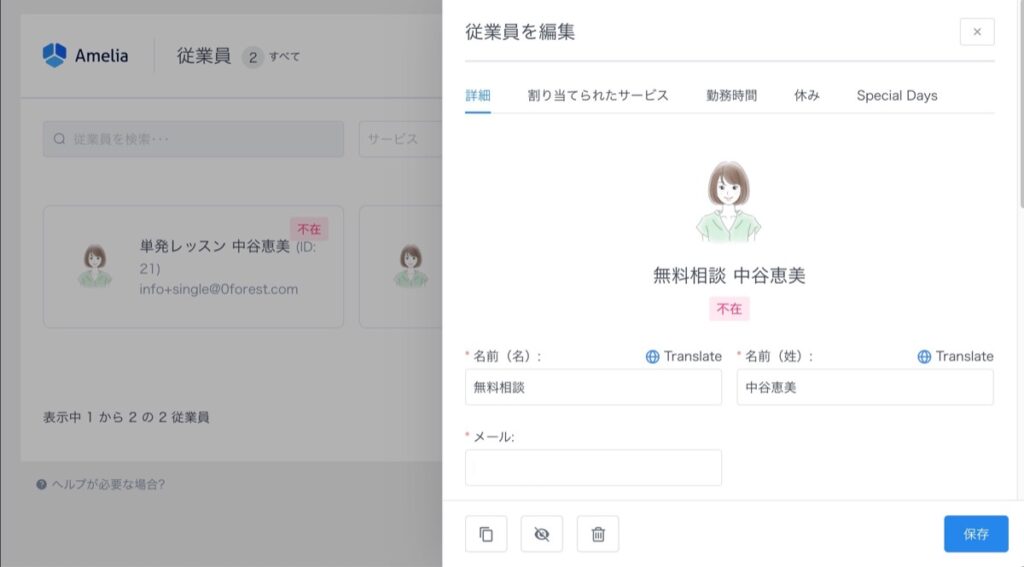Click the search magnifier icon

coord(59,138)
